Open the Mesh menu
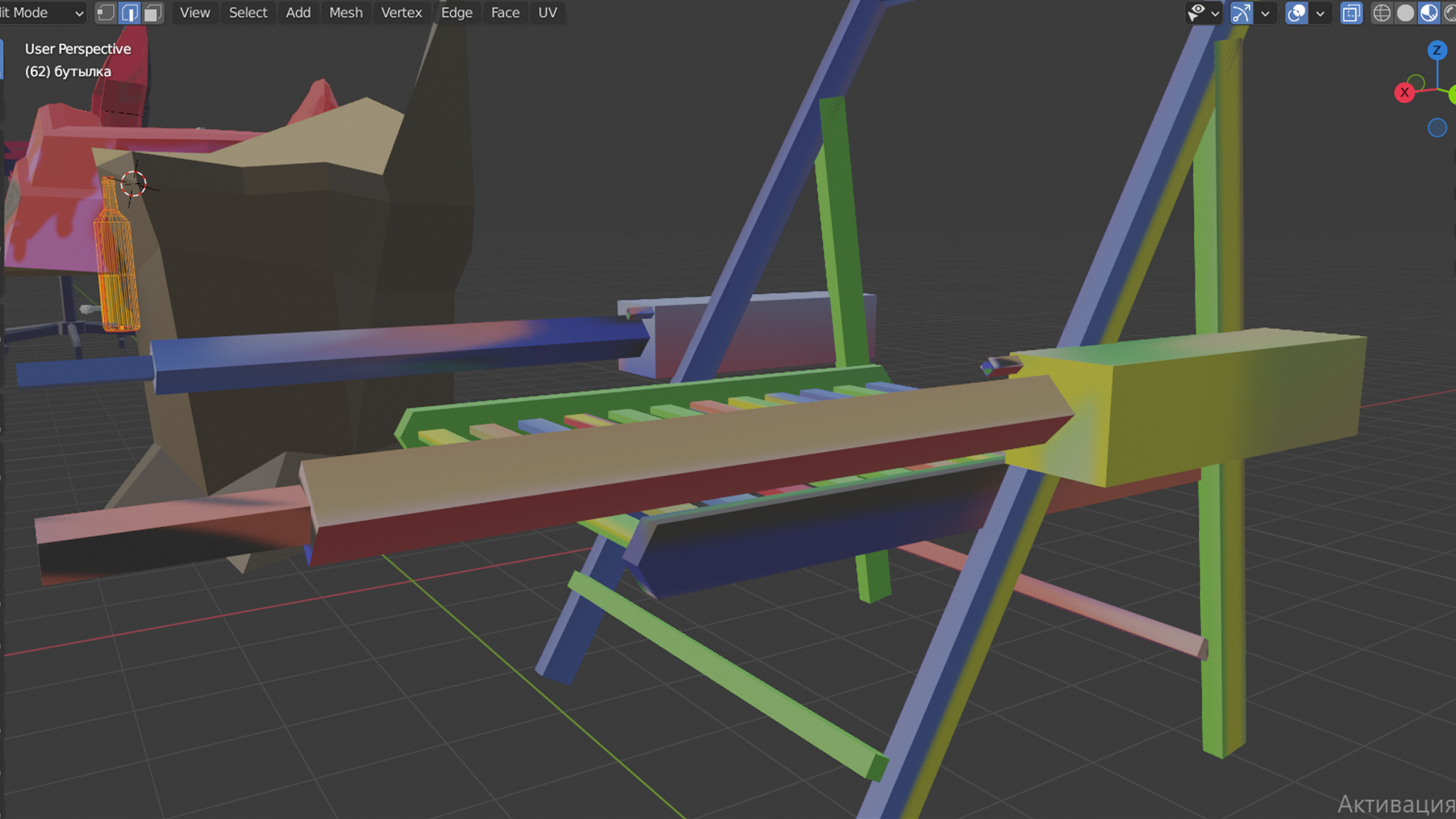1456x819 pixels. click(x=346, y=13)
